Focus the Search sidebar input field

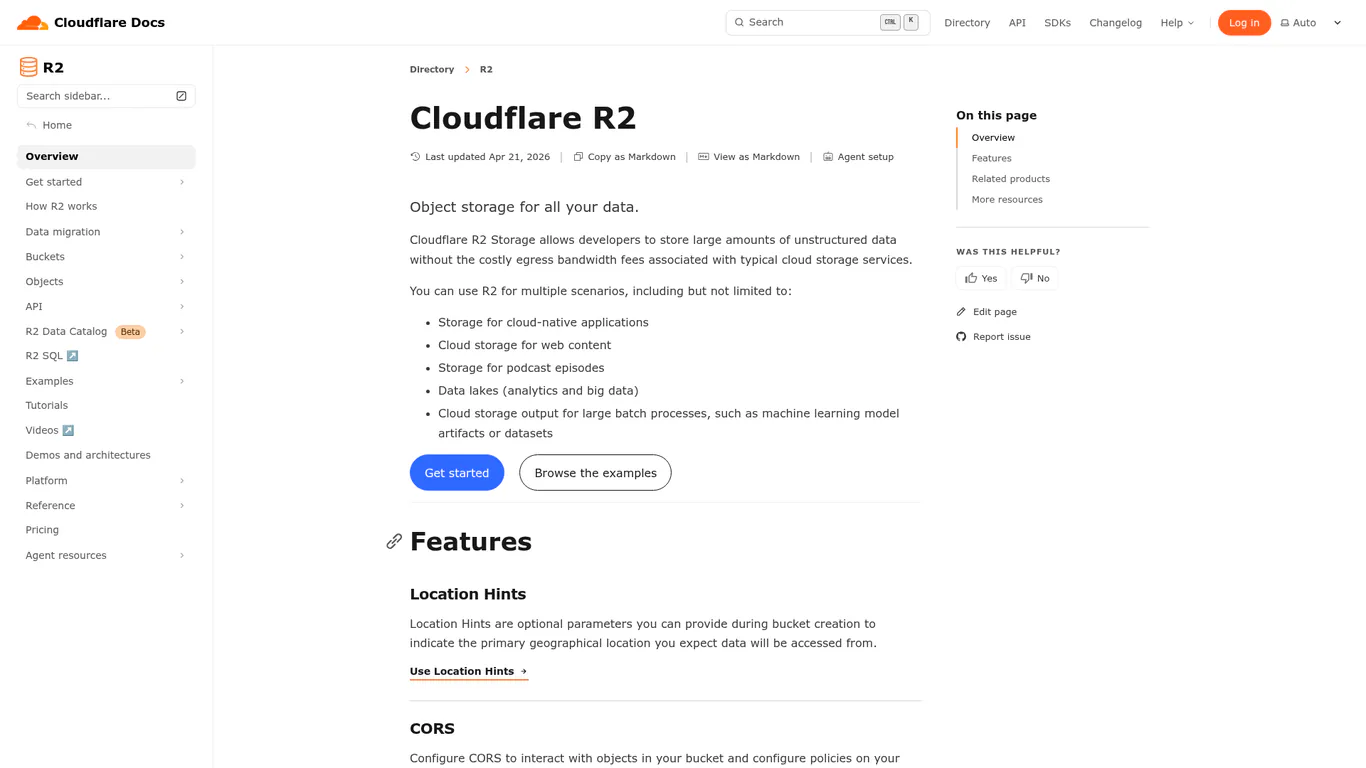[106, 96]
